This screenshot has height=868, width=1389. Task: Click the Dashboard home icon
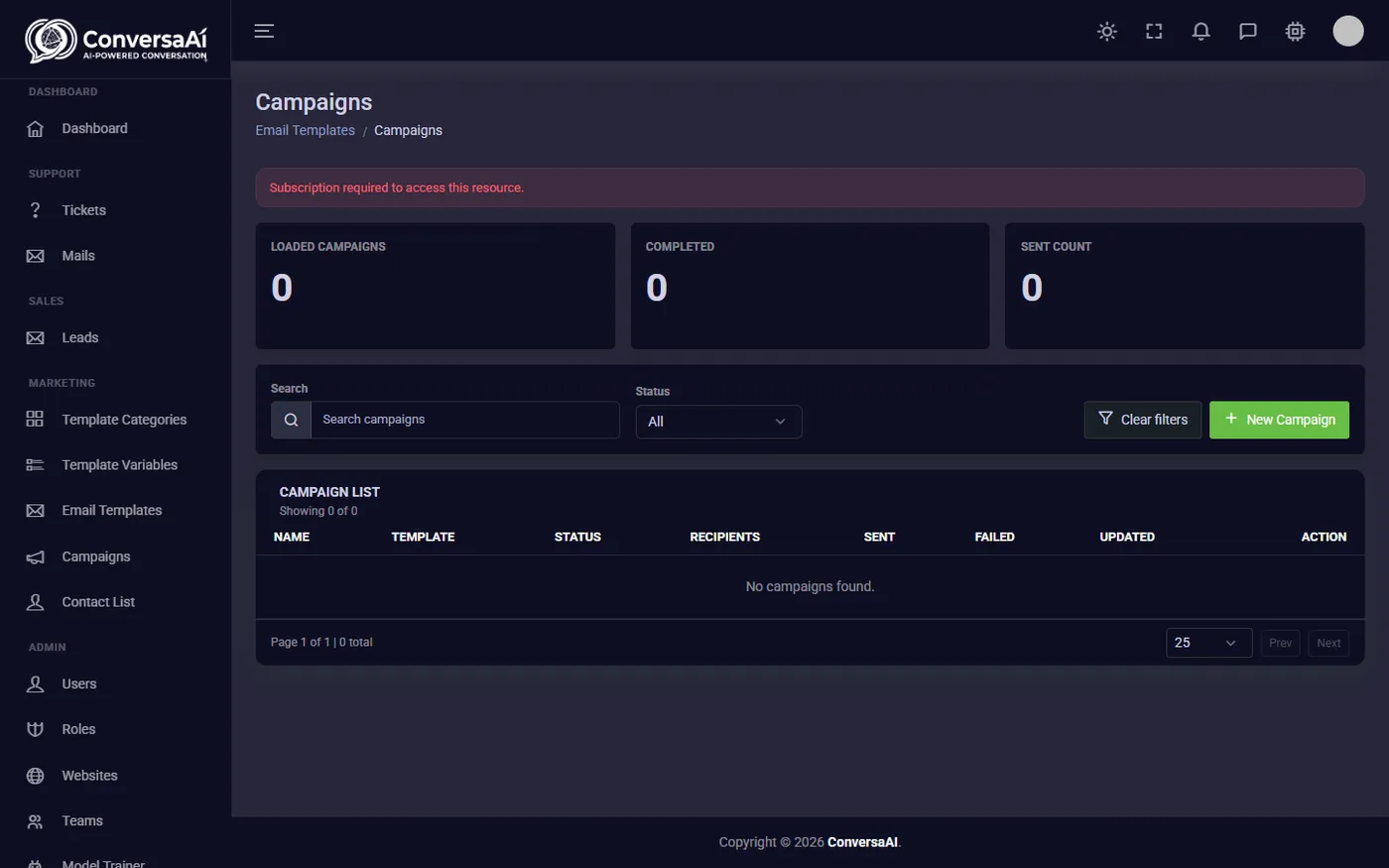[35, 129]
